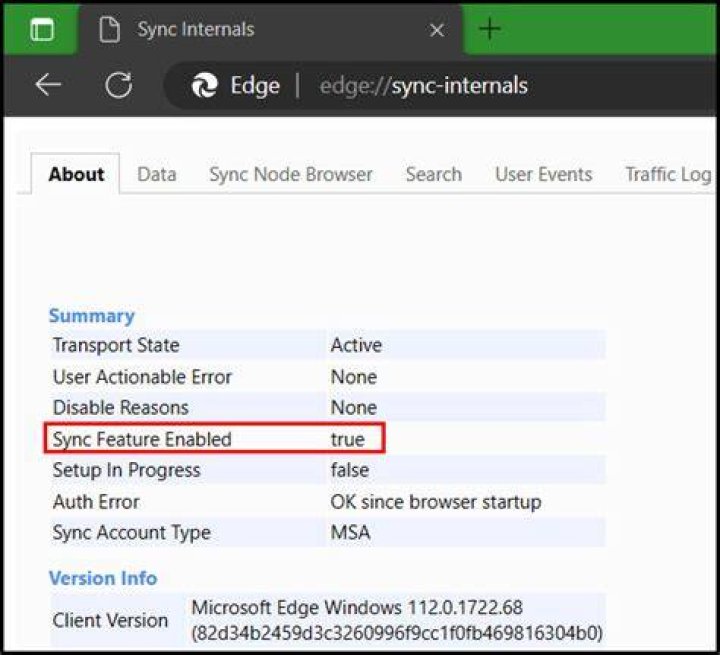Go back with the back arrow
720x655 pixels.
coord(48,85)
